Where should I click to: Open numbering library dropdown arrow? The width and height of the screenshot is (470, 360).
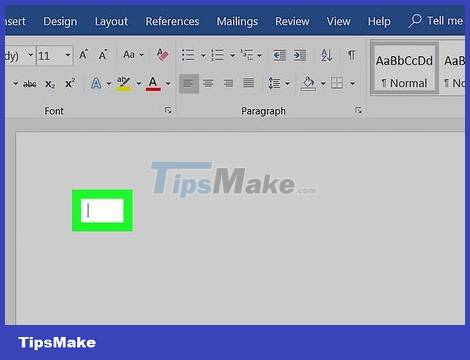[x=232, y=55]
